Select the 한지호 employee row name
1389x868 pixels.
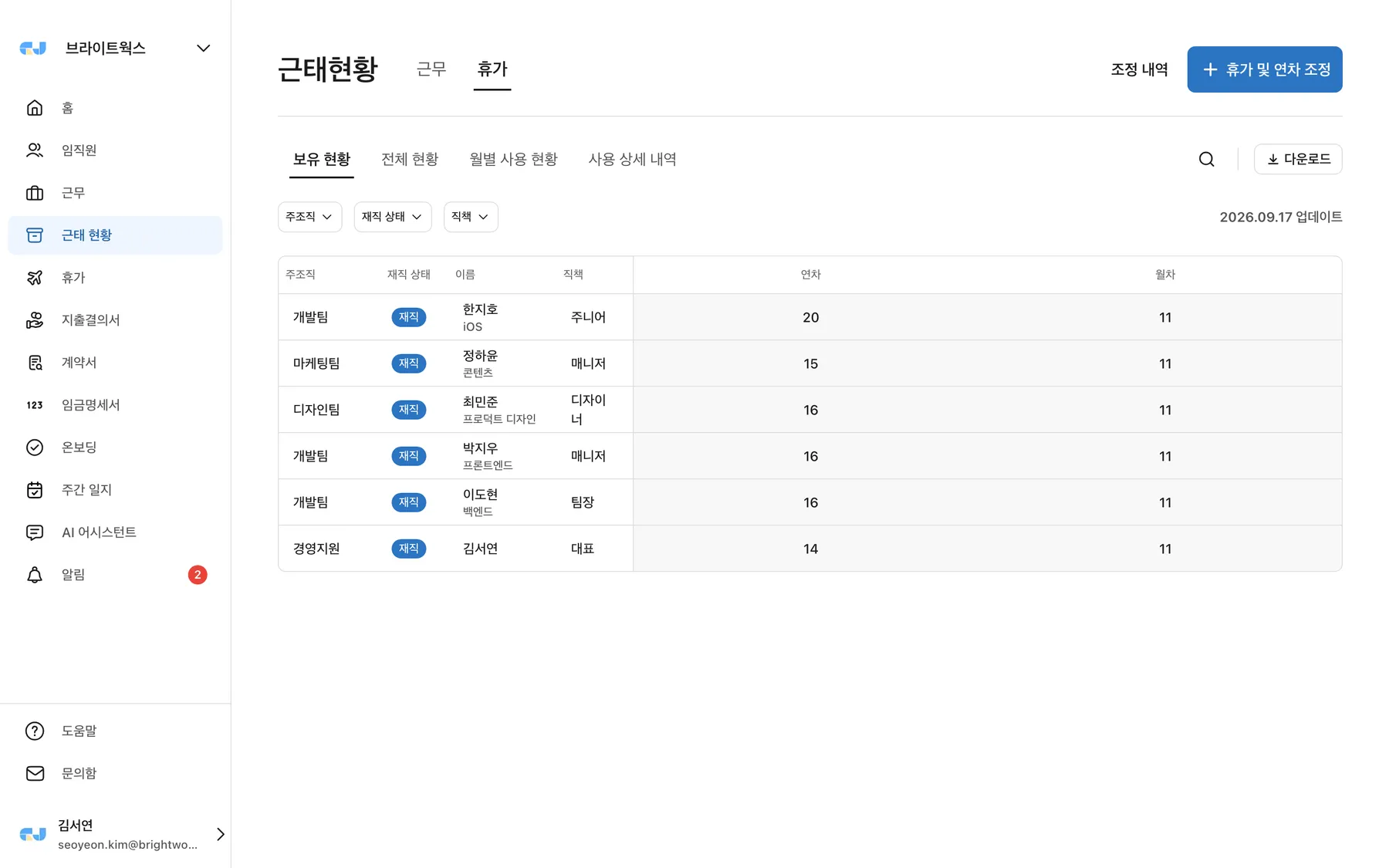coord(480,309)
